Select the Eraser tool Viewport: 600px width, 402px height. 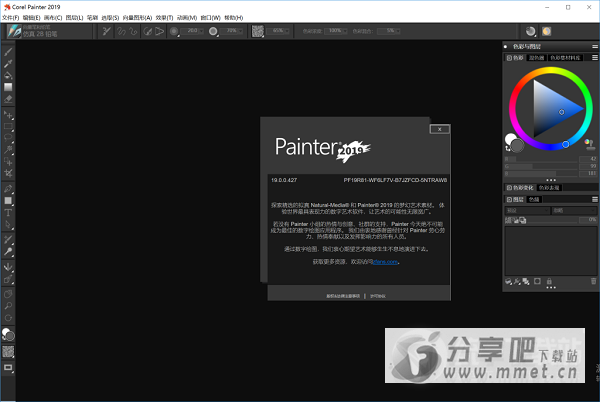pyautogui.click(x=8, y=99)
